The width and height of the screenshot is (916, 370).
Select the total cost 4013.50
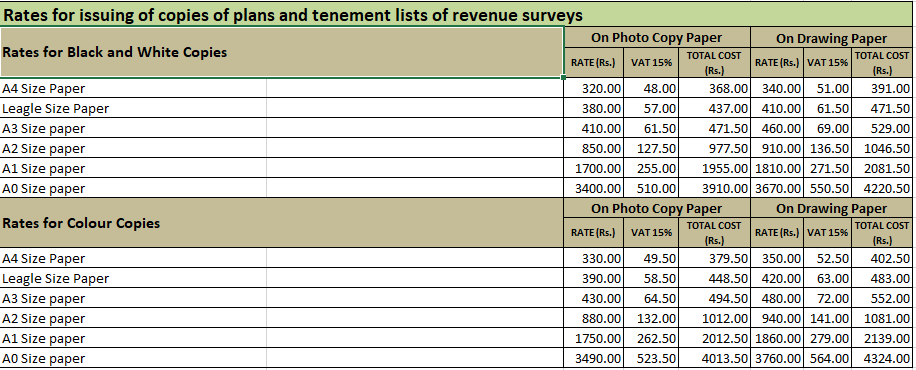click(714, 358)
